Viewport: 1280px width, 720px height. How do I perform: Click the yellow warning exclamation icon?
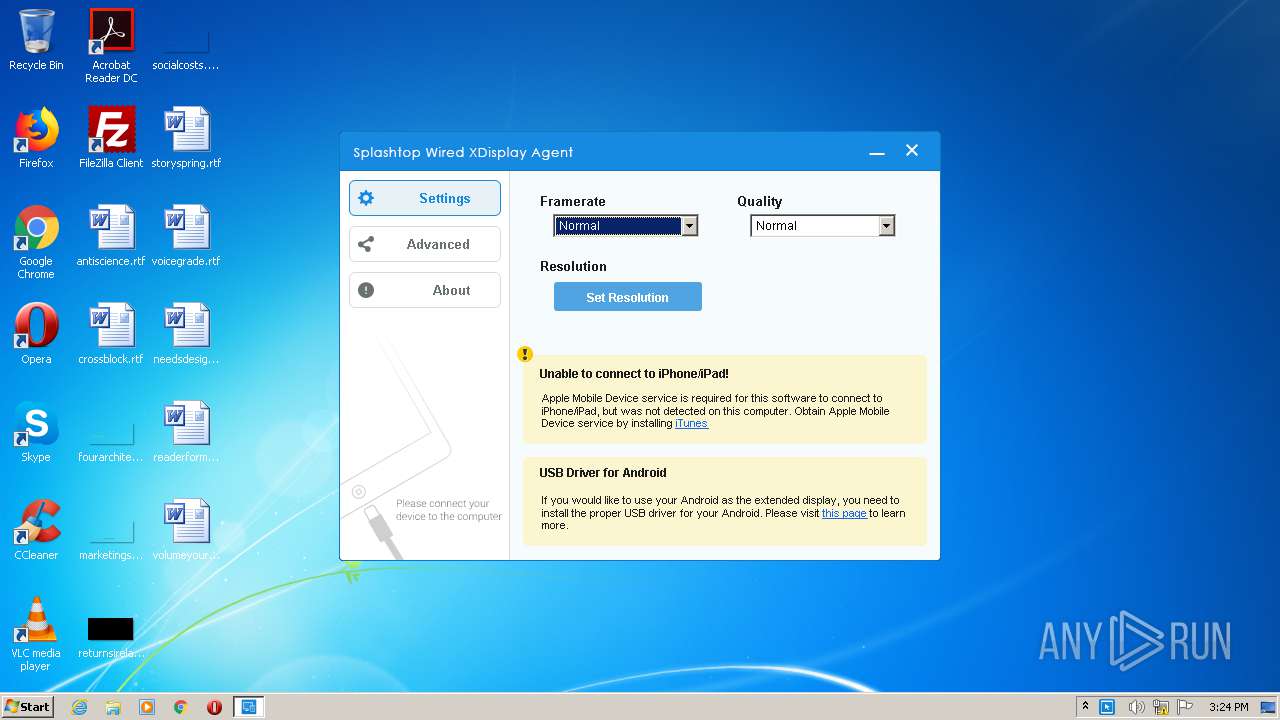(x=525, y=354)
